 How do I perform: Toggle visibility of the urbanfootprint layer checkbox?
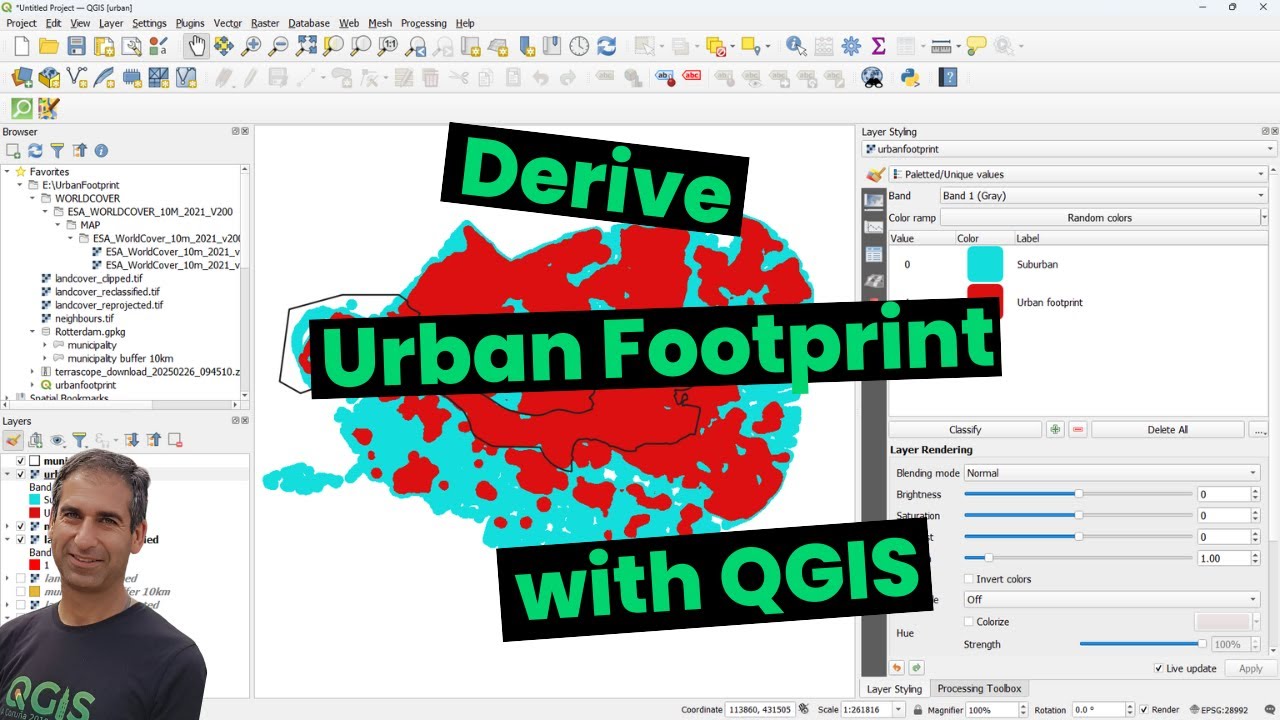coord(19,474)
